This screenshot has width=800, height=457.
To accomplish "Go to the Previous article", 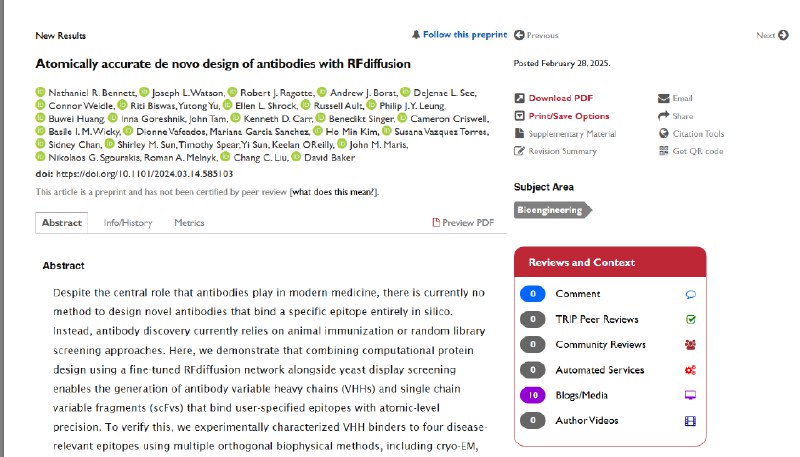I will click(x=537, y=35).
